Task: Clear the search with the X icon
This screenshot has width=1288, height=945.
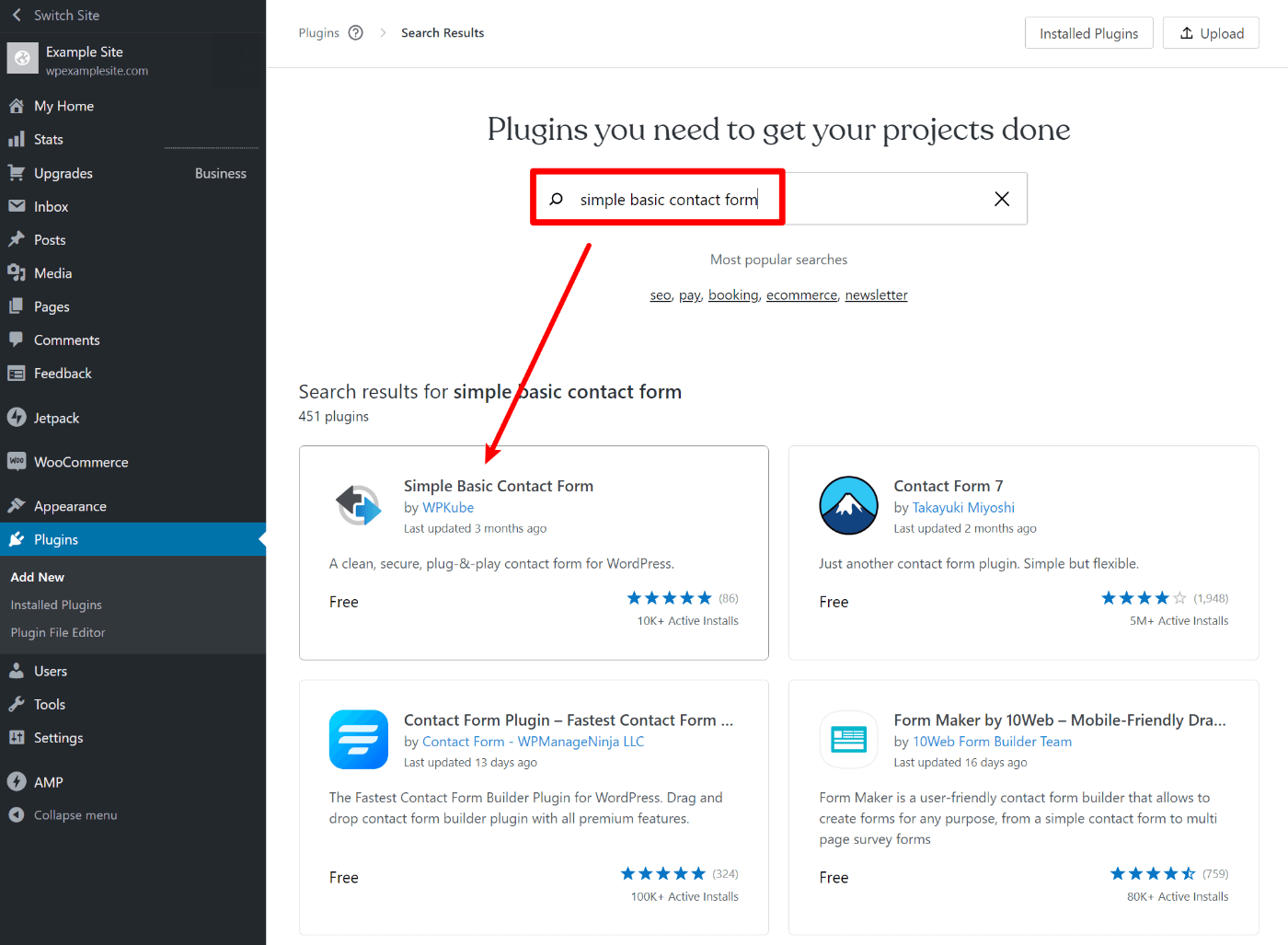Action: tap(1002, 199)
